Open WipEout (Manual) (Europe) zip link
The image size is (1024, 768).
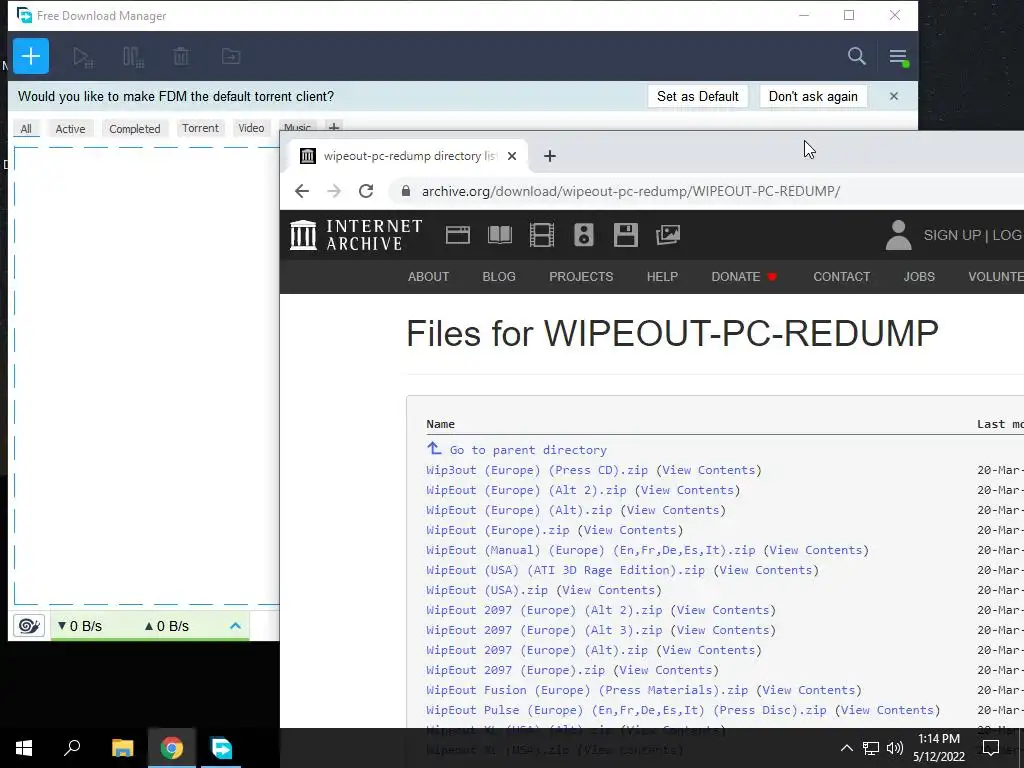(590, 551)
